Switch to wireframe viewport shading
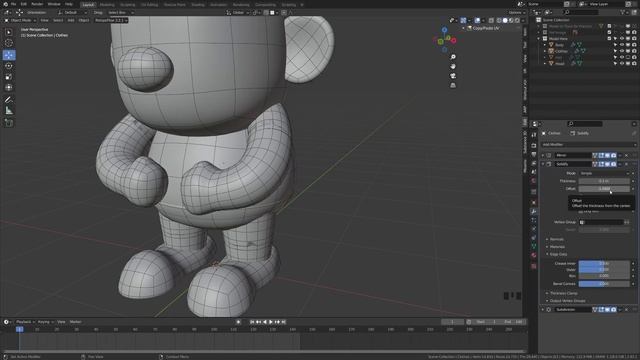 (x=499, y=20)
